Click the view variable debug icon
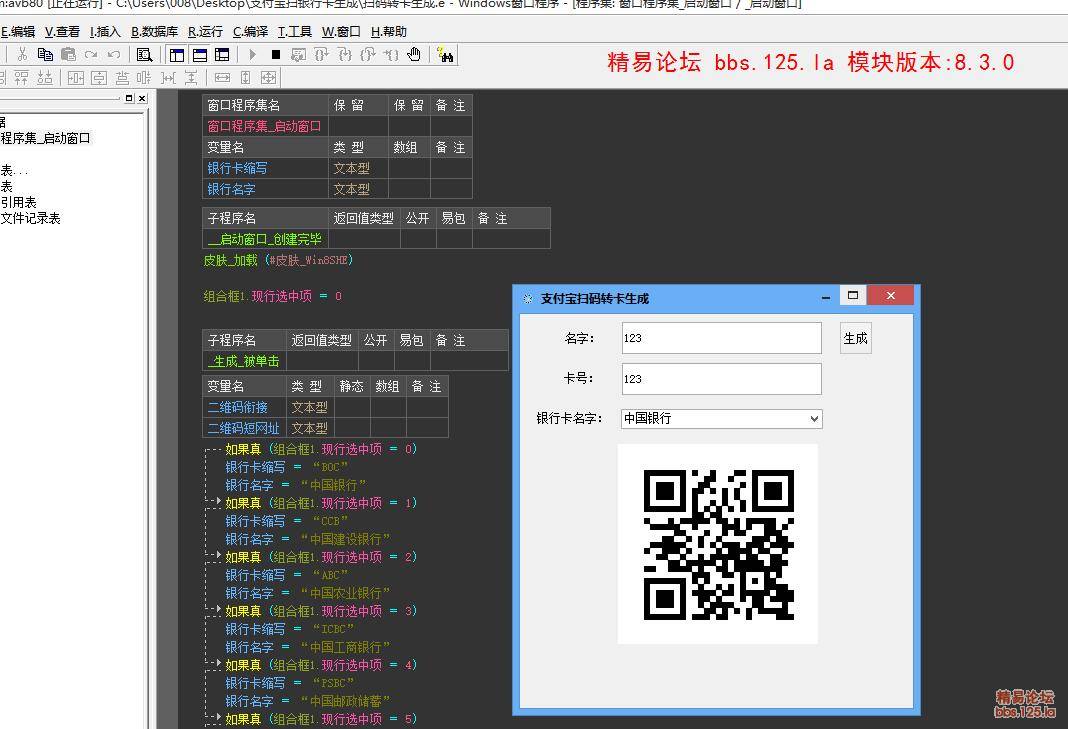The height and width of the screenshot is (729, 1068). pos(298,55)
